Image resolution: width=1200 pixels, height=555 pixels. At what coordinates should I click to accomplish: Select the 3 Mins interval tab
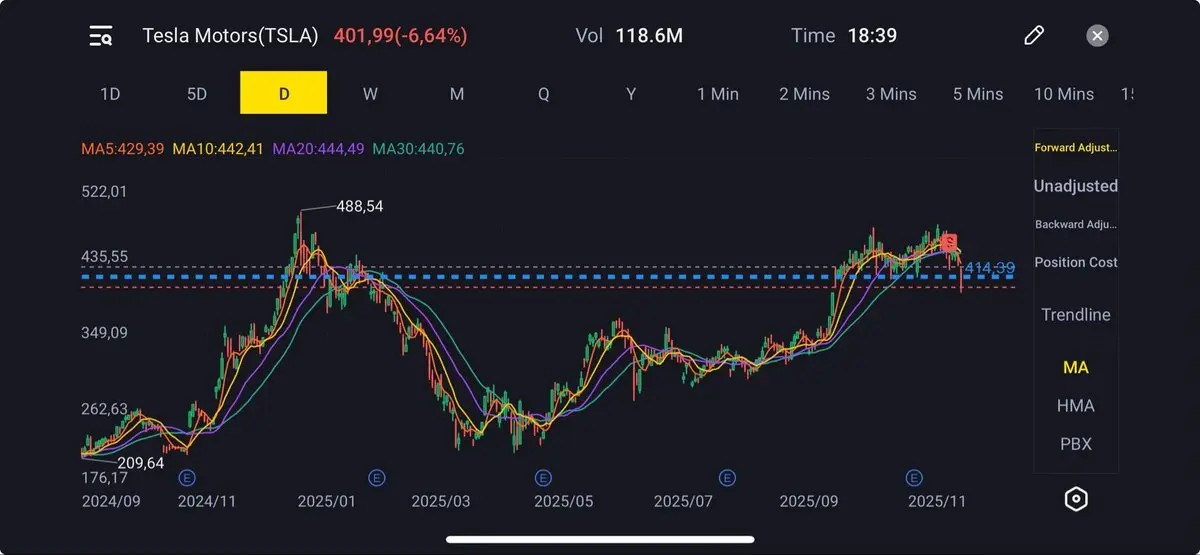click(x=891, y=94)
